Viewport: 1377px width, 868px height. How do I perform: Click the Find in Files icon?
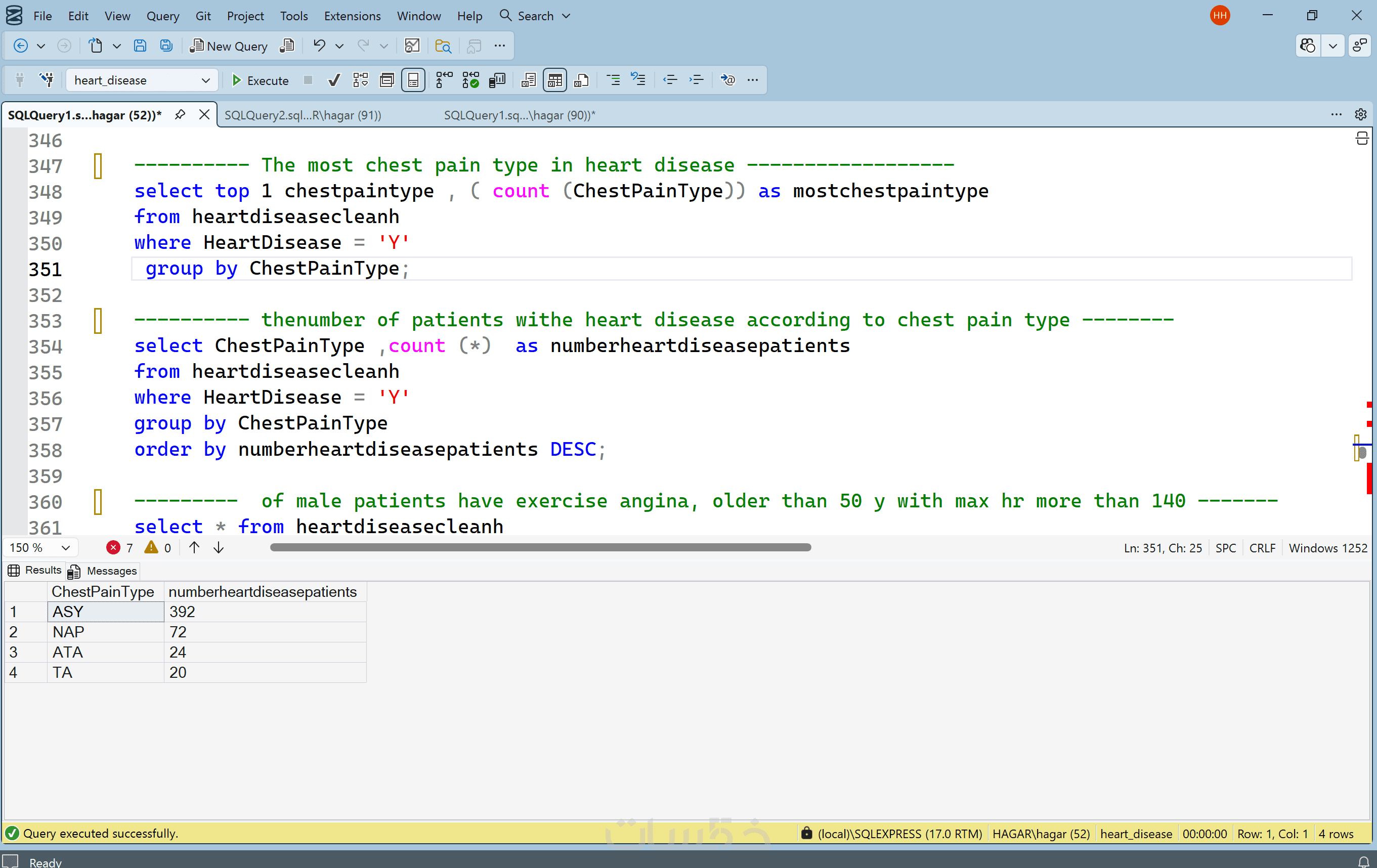click(443, 46)
